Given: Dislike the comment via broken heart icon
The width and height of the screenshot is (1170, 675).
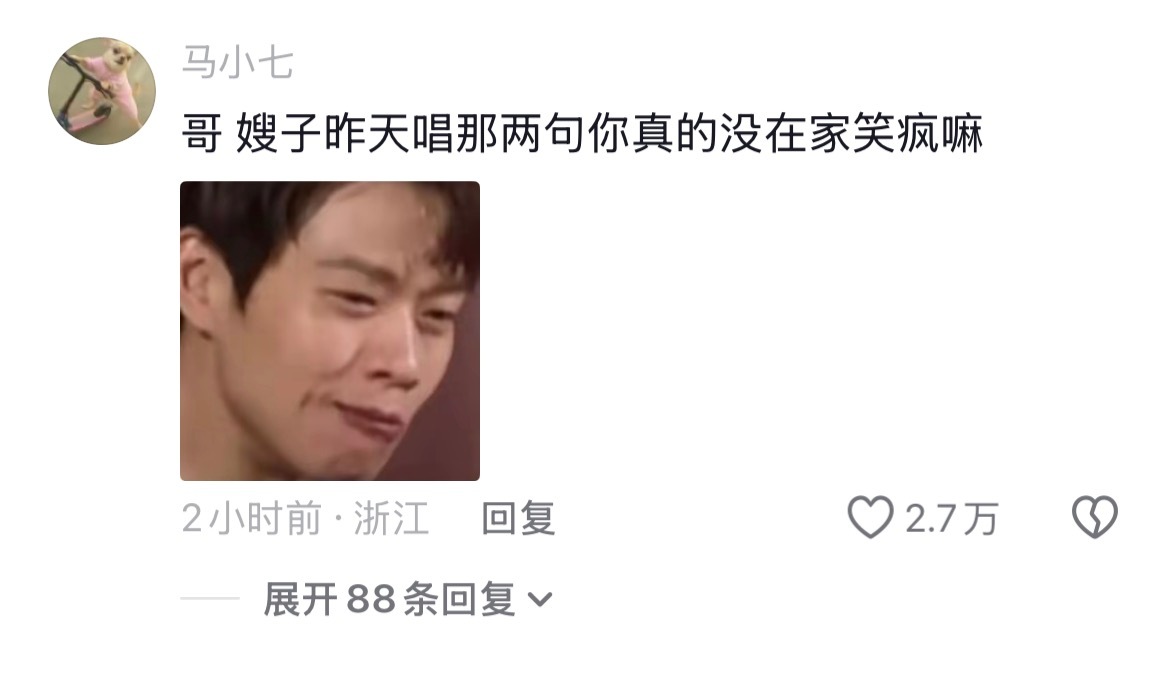Looking at the screenshot, I should pos(1095,517).
